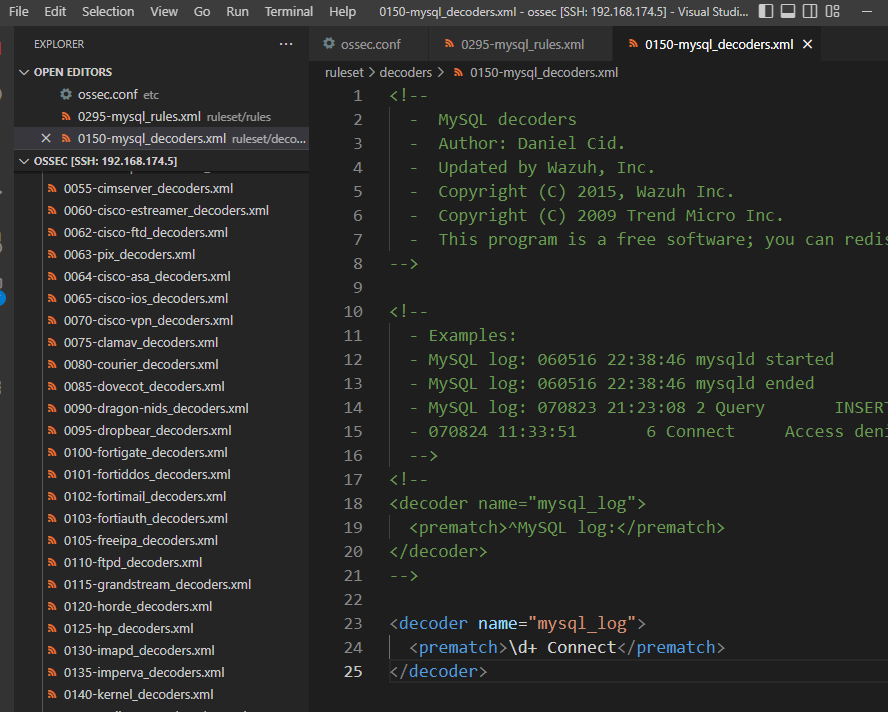Open Customize Layout icon in title bar
This screenshot has width=888, height=712.
click(x=832, y=11)
